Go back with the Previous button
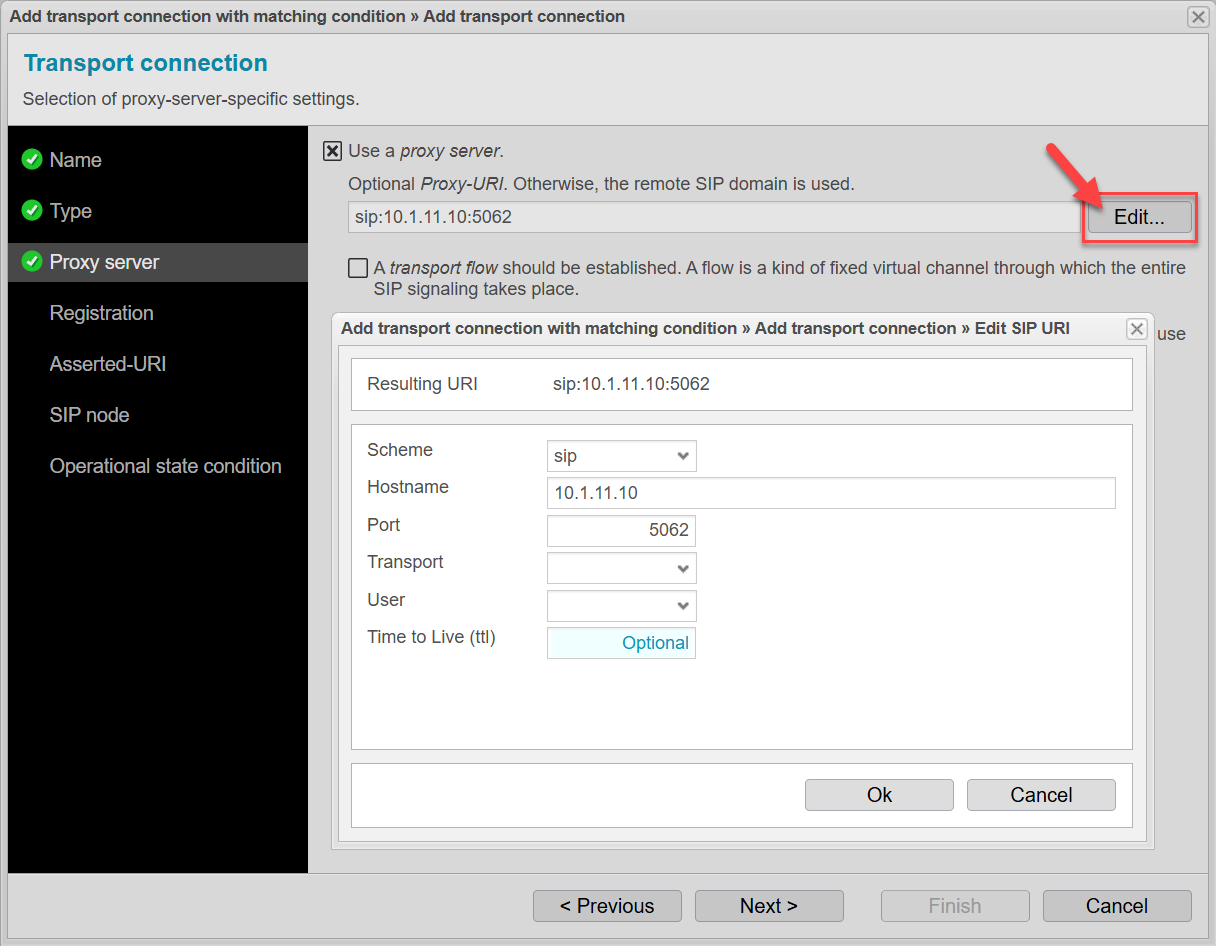1216x946 pixels. click(x=607, y=905)
